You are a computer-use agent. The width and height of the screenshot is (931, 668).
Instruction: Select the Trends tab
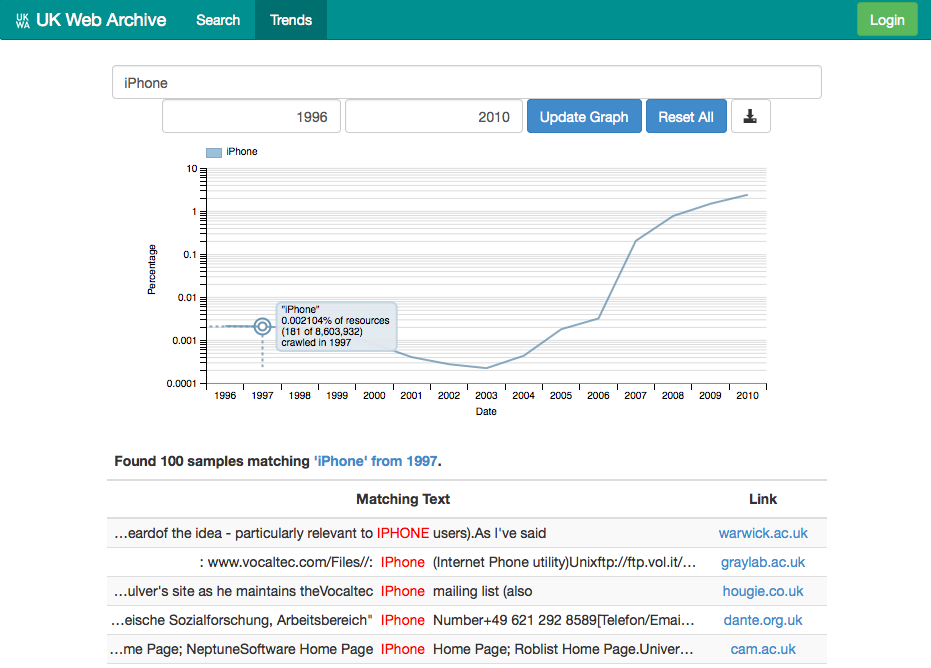click(291, 20)
